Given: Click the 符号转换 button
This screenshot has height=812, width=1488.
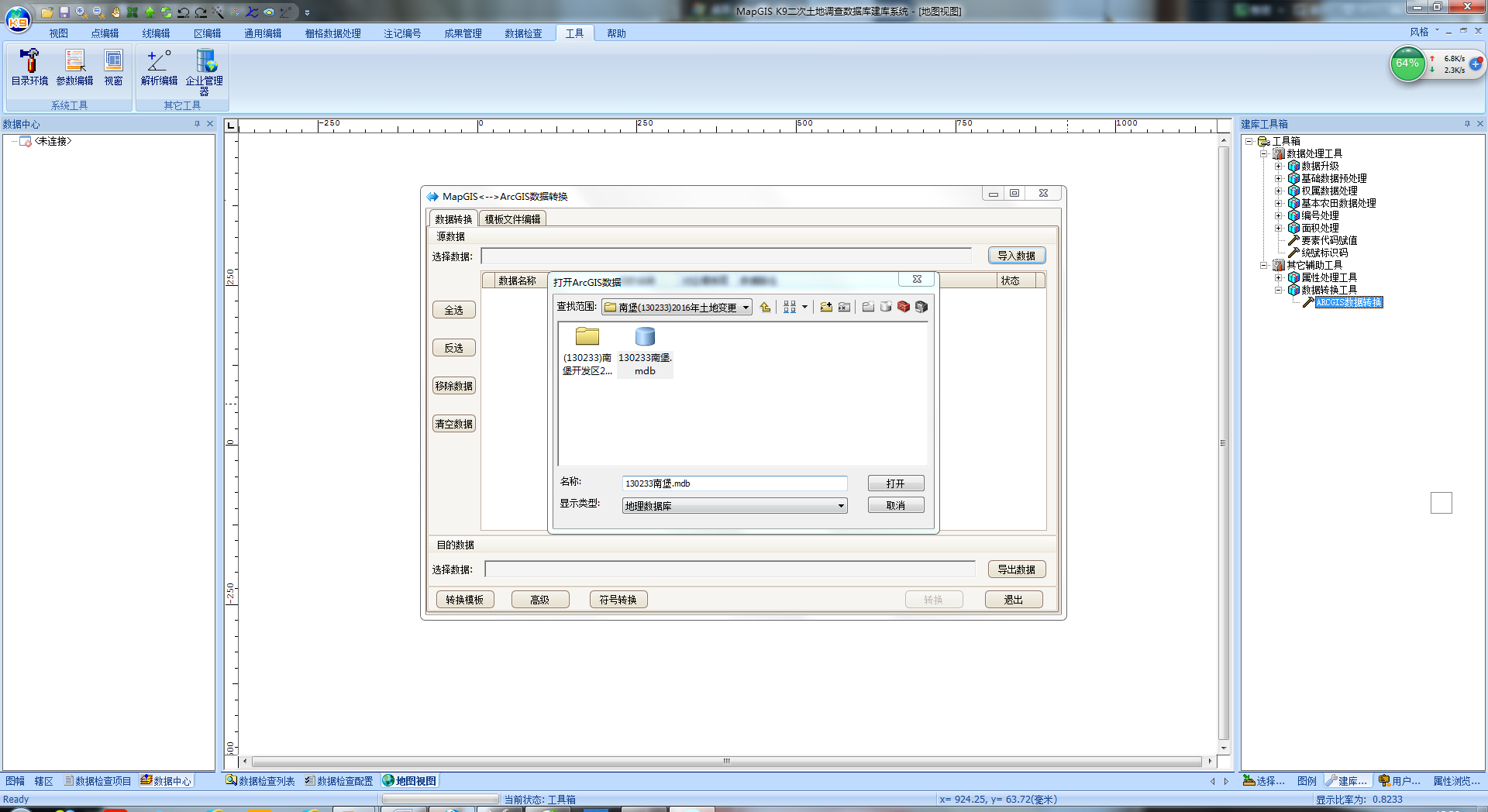Looking at the screenshot, I should [618, 600].
